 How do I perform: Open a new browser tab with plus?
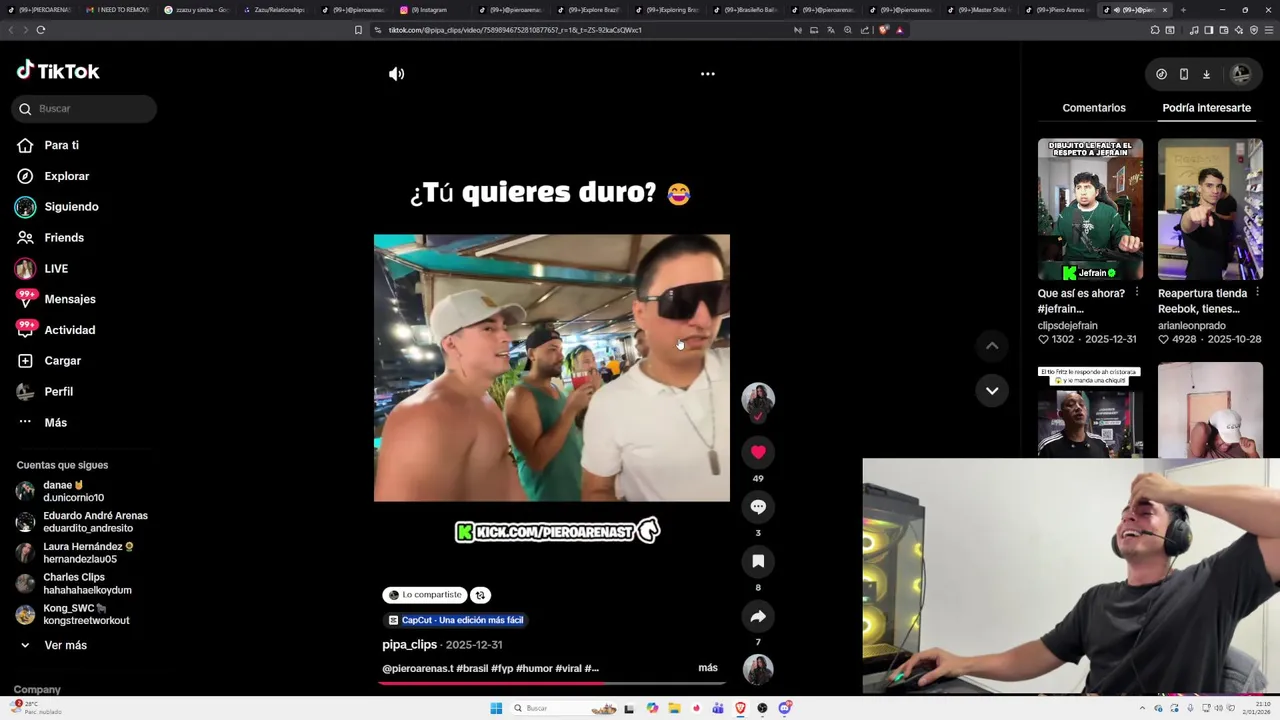click(x=1183, y=10)
